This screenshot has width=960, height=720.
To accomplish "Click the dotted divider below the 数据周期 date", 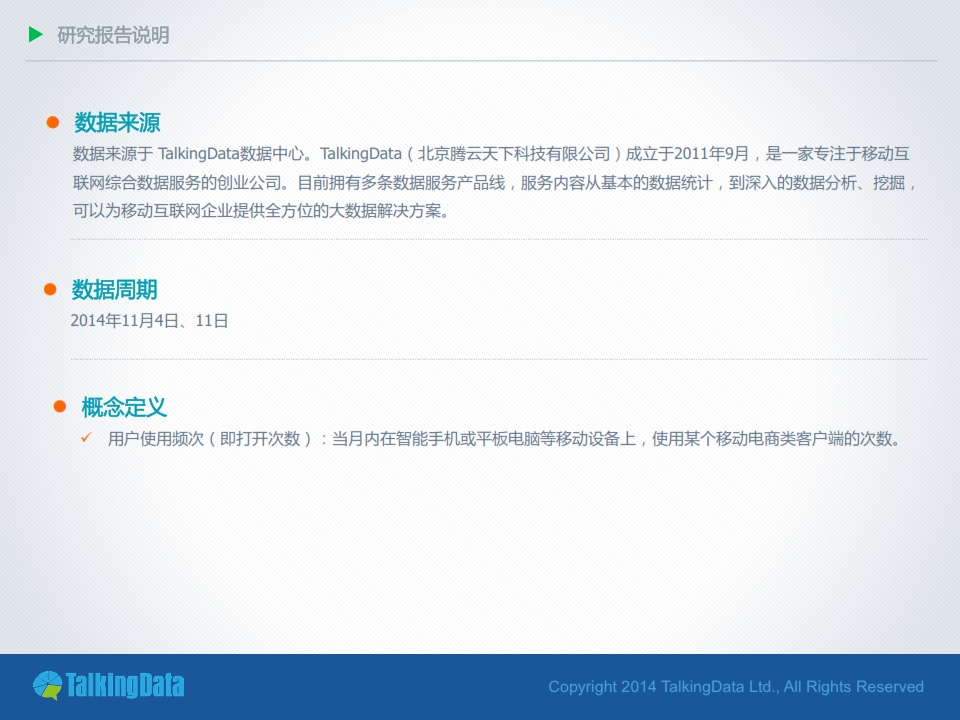I will (498, 359).
